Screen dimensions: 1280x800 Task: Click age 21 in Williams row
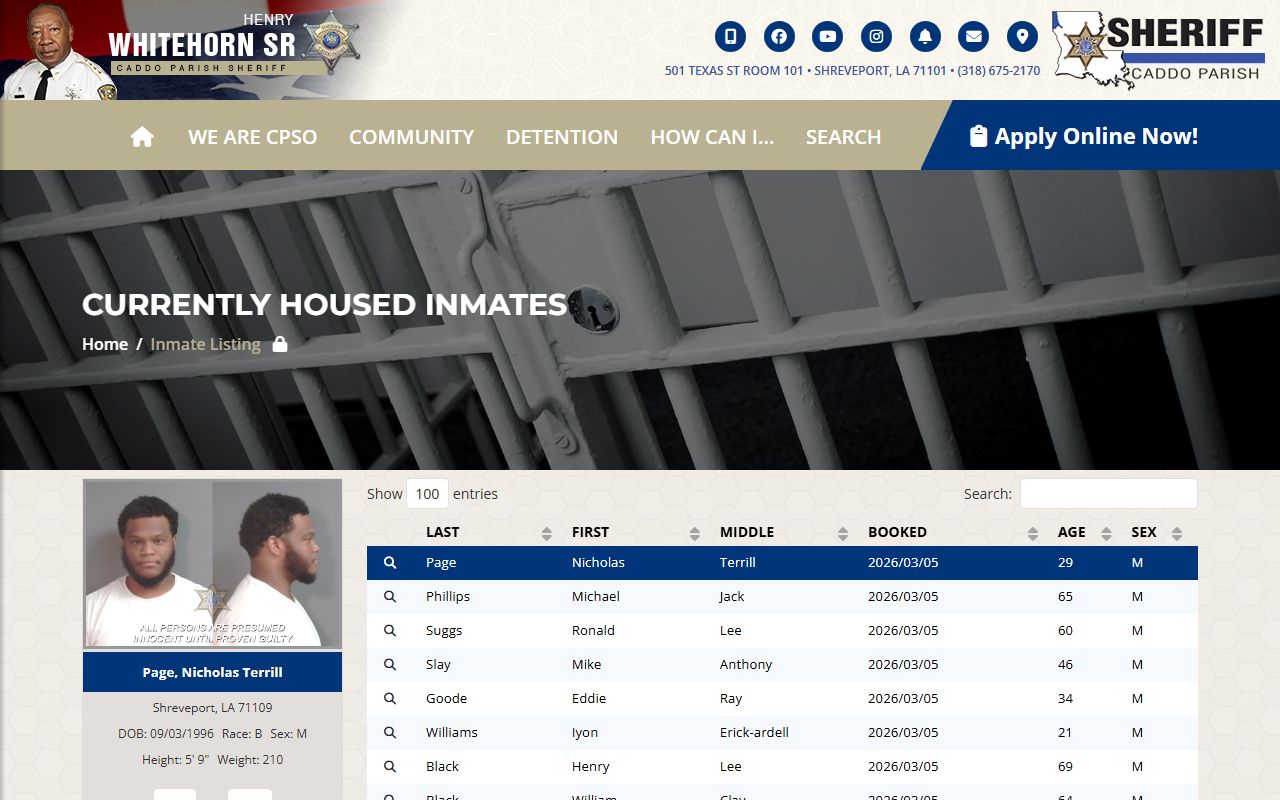[x=1065, y=733]
